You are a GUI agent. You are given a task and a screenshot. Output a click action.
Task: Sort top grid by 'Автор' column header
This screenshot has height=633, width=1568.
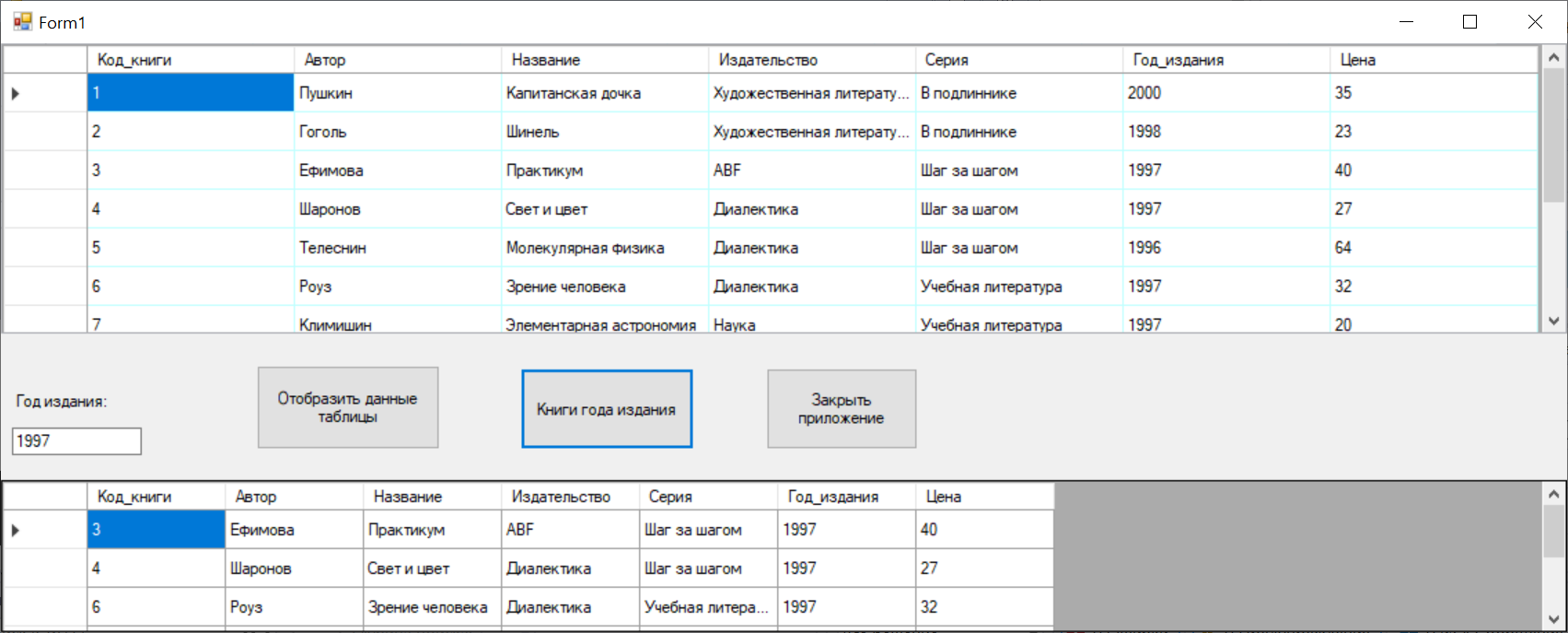click(x=397, y=60)
